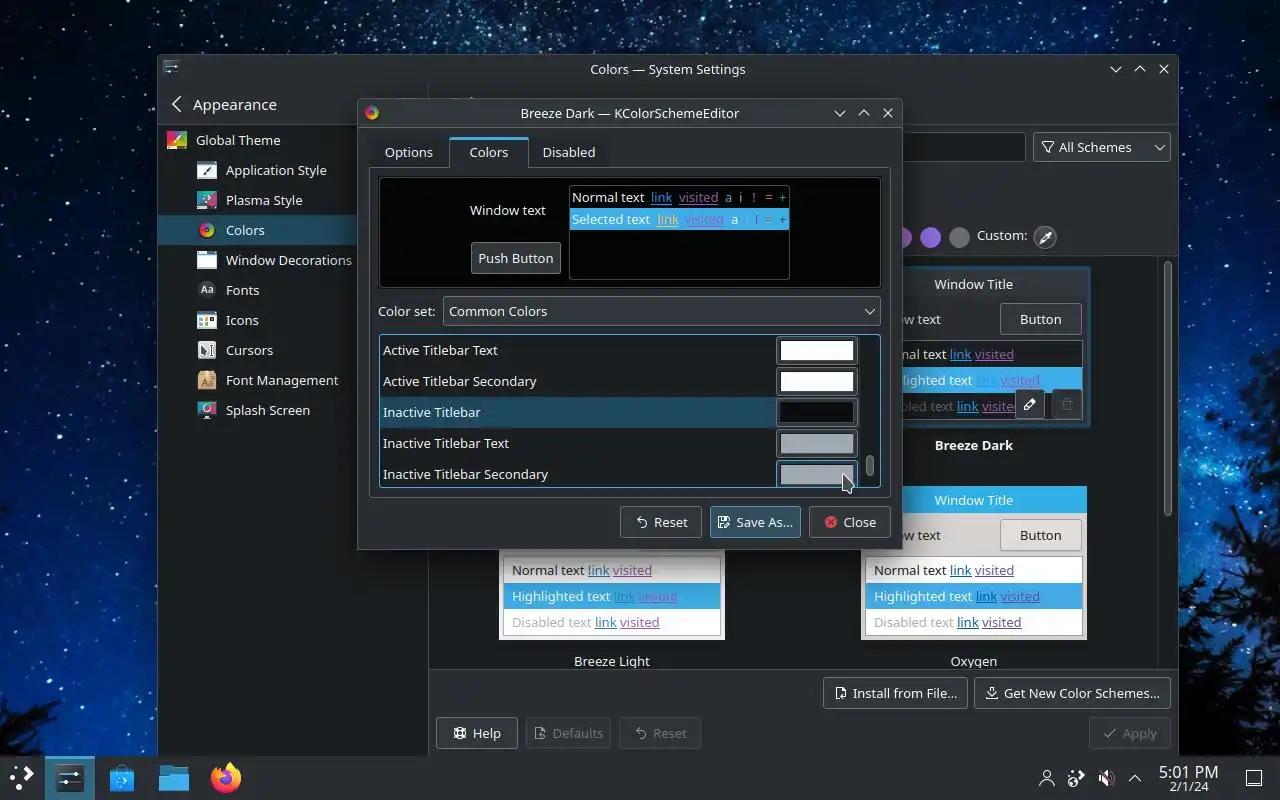Select the Oxygen color scheme thumbnail

click(974, 563)
